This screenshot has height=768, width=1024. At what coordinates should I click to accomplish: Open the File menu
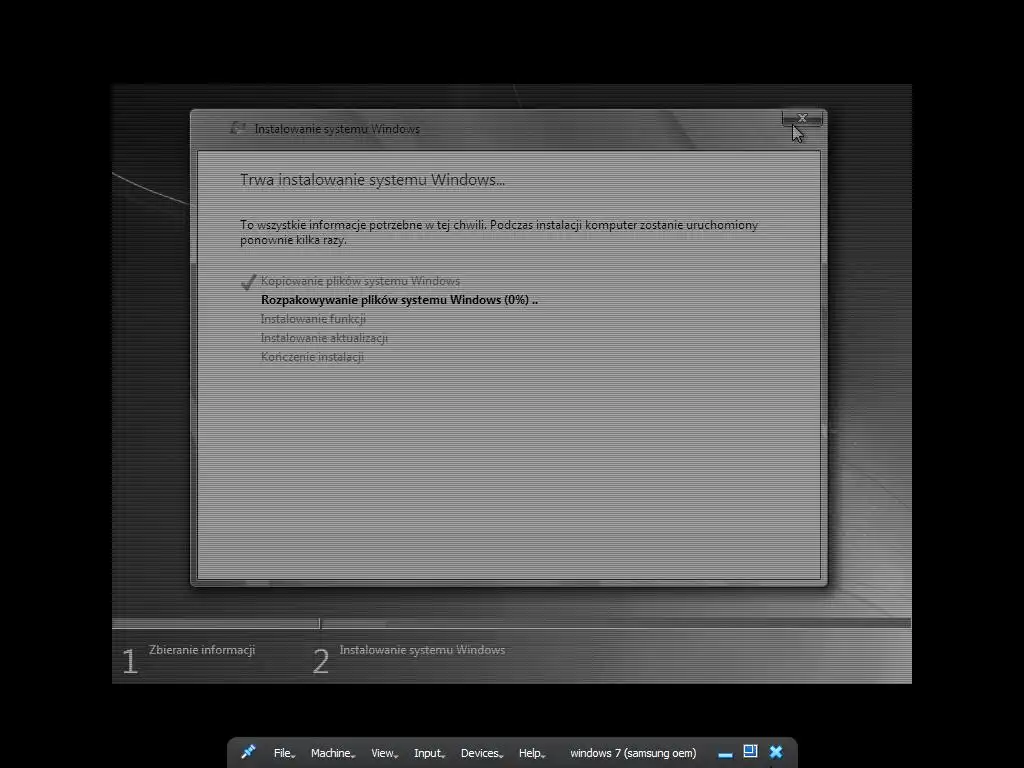pyautogui.click(x=284, y=753)
